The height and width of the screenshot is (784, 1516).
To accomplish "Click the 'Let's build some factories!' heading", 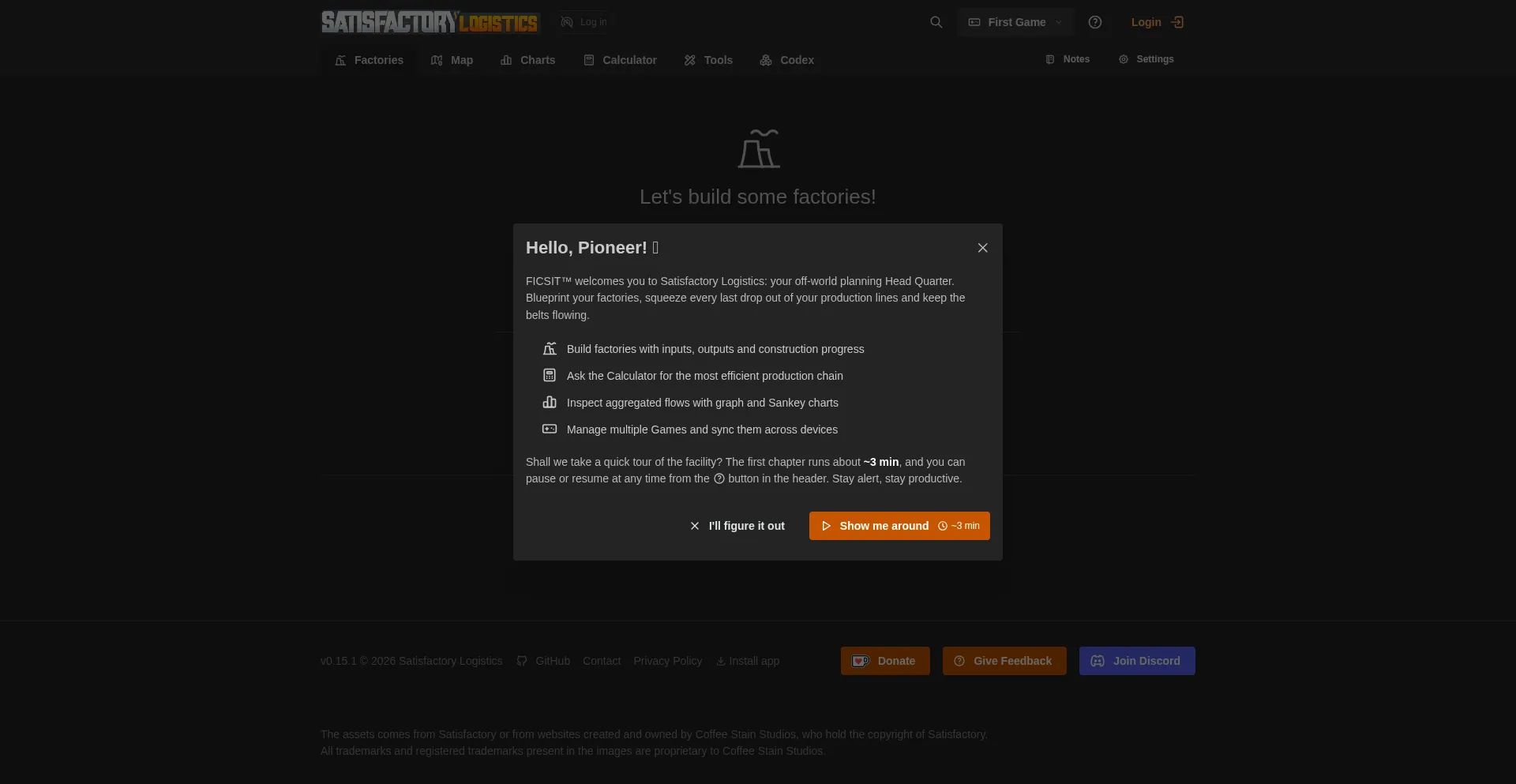I will tap(758, 197).
